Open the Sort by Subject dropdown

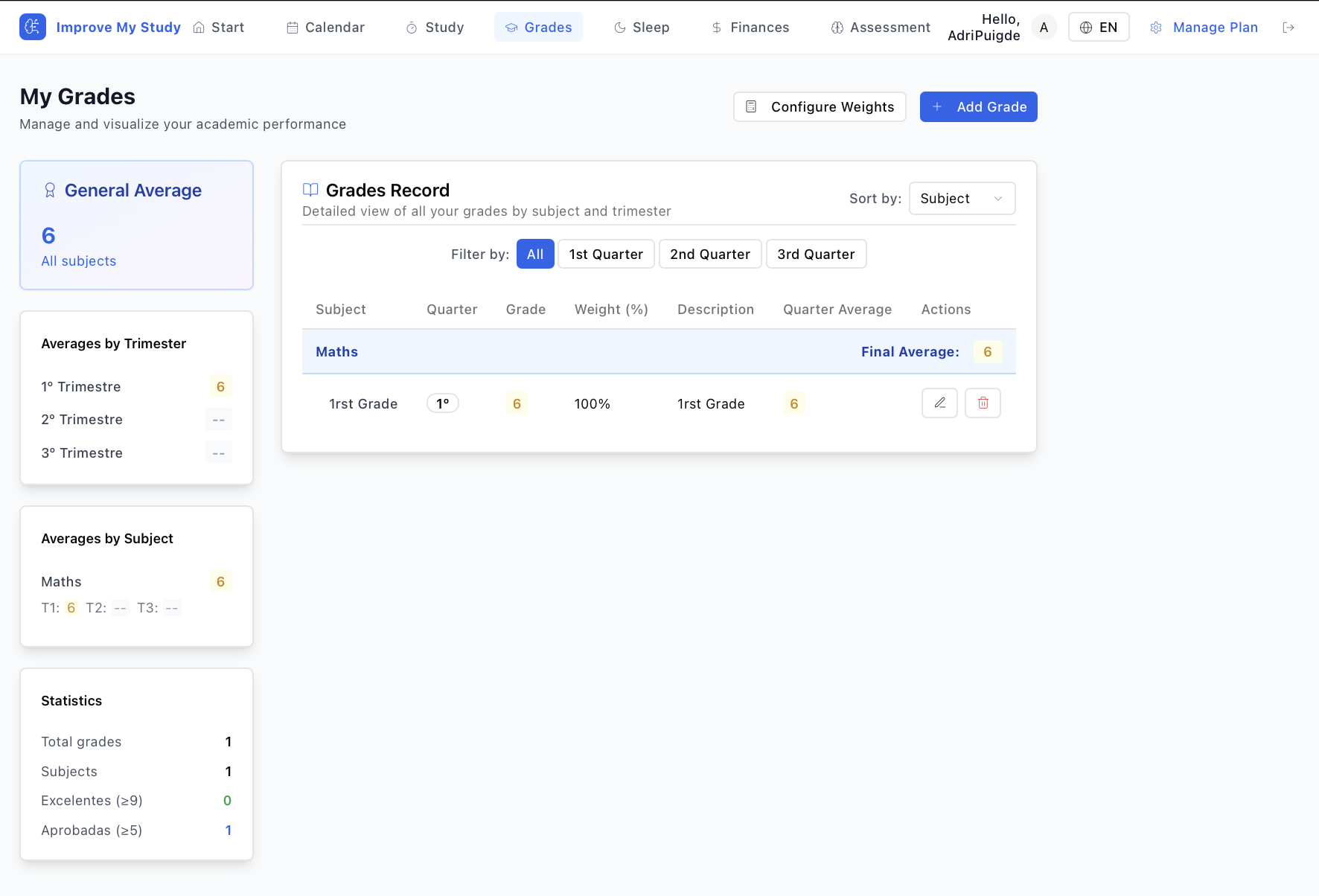[x=962, y=199]
